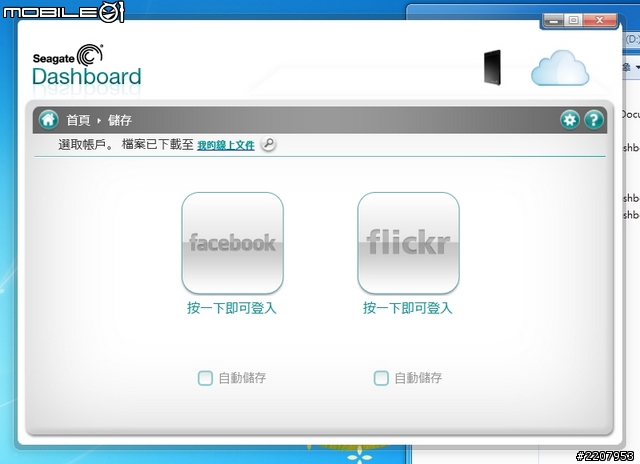Select the black external drive icon
The height and width of the screenshot is (464, 640).
493,67
